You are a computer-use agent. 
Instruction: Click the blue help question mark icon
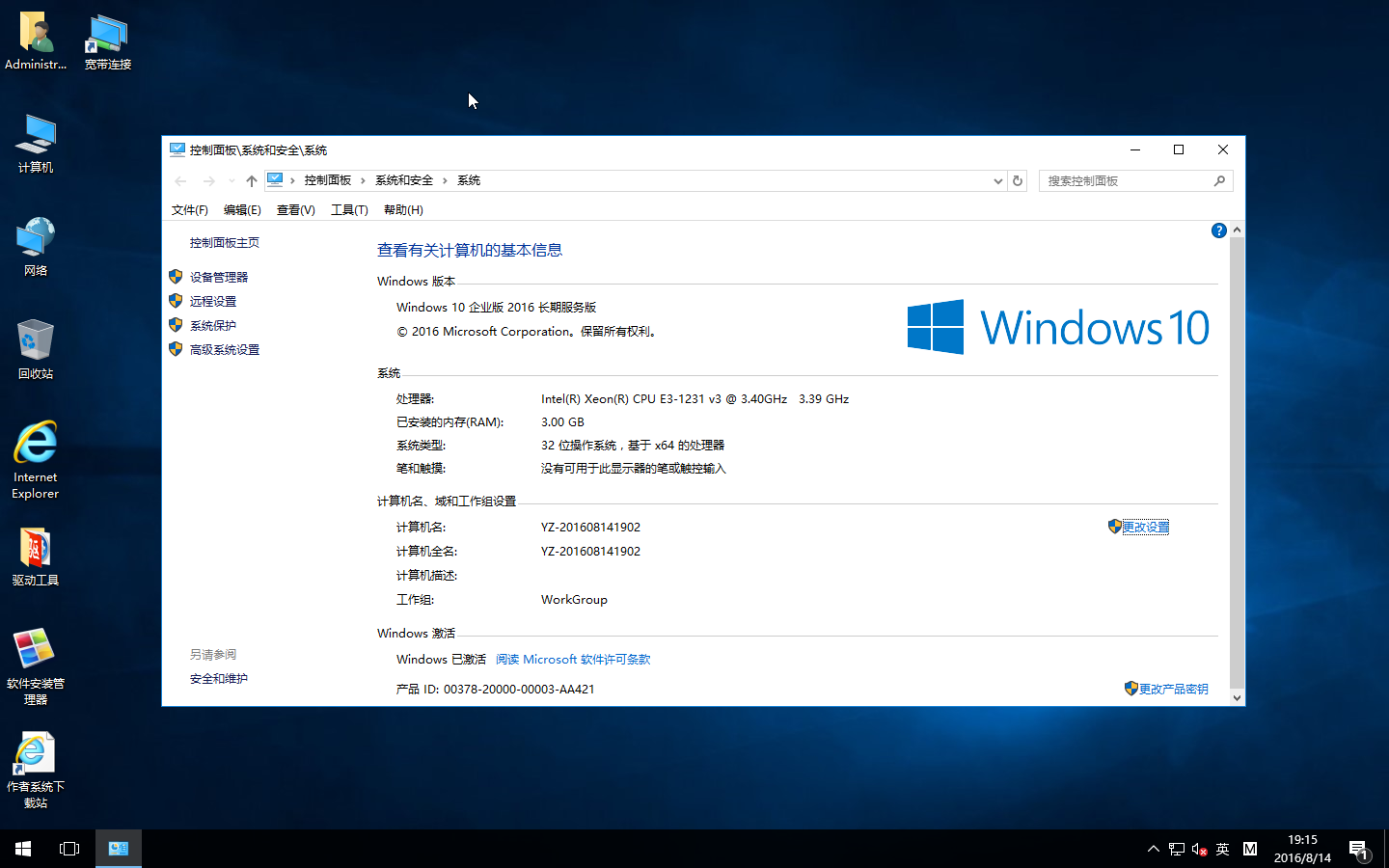pyautogui.click(x=1218, y=231)
